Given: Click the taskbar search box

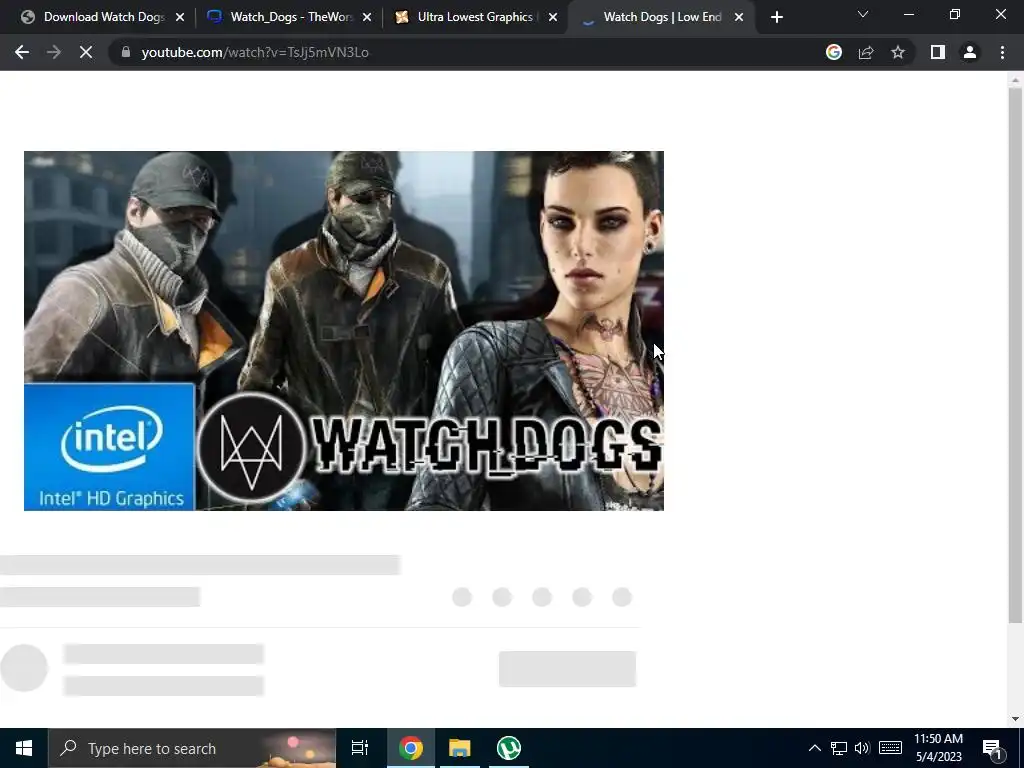Looking at the screenshot, I should [192, 748].
